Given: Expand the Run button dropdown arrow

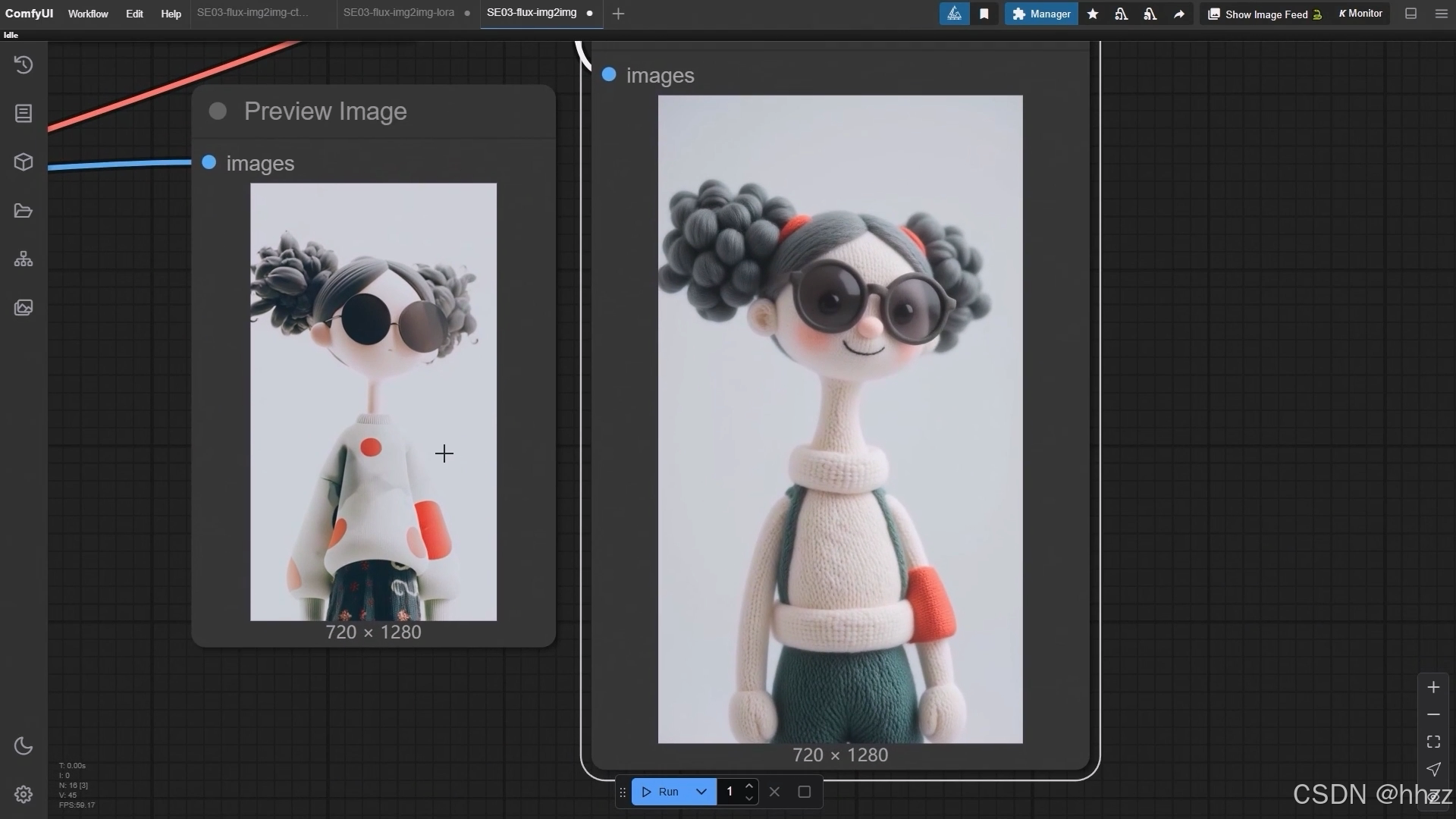Looking at the screenshot, I should pyautogui.click(x=701, y=792).
